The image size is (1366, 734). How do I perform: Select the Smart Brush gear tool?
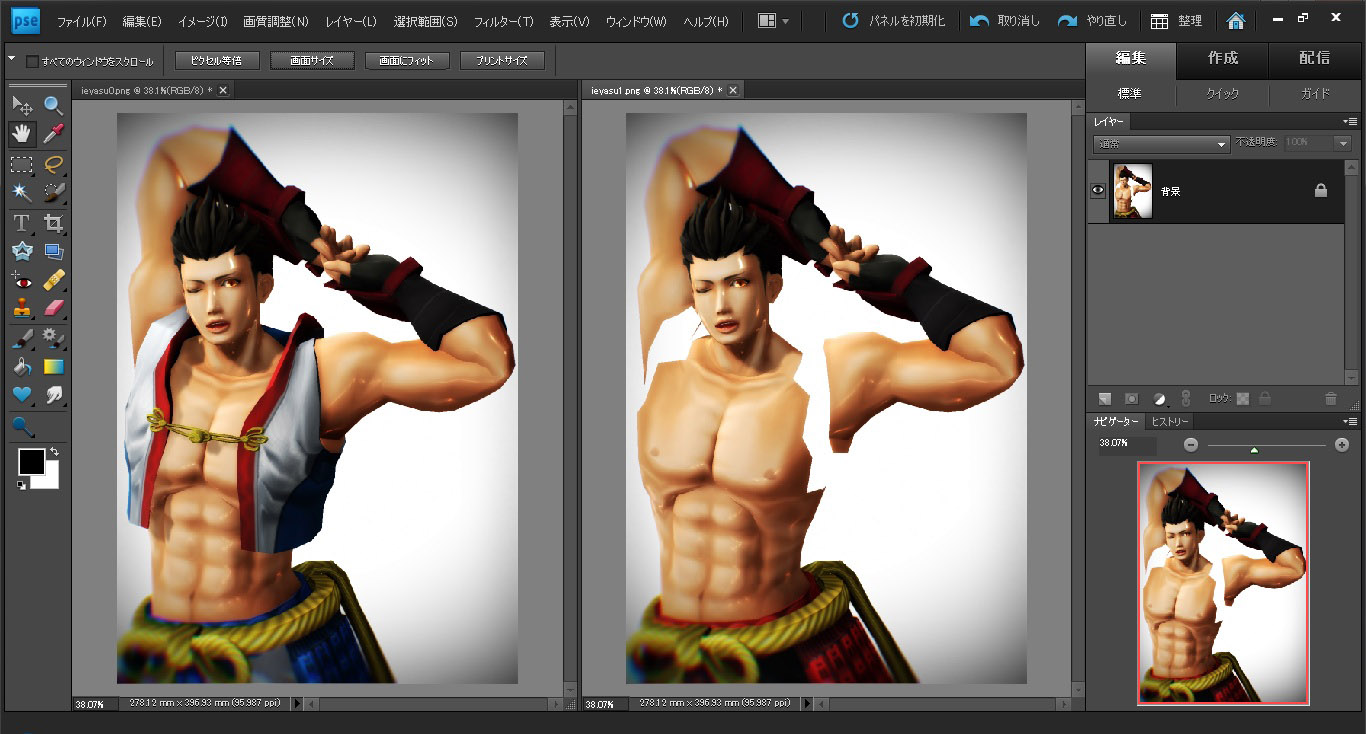53,338
